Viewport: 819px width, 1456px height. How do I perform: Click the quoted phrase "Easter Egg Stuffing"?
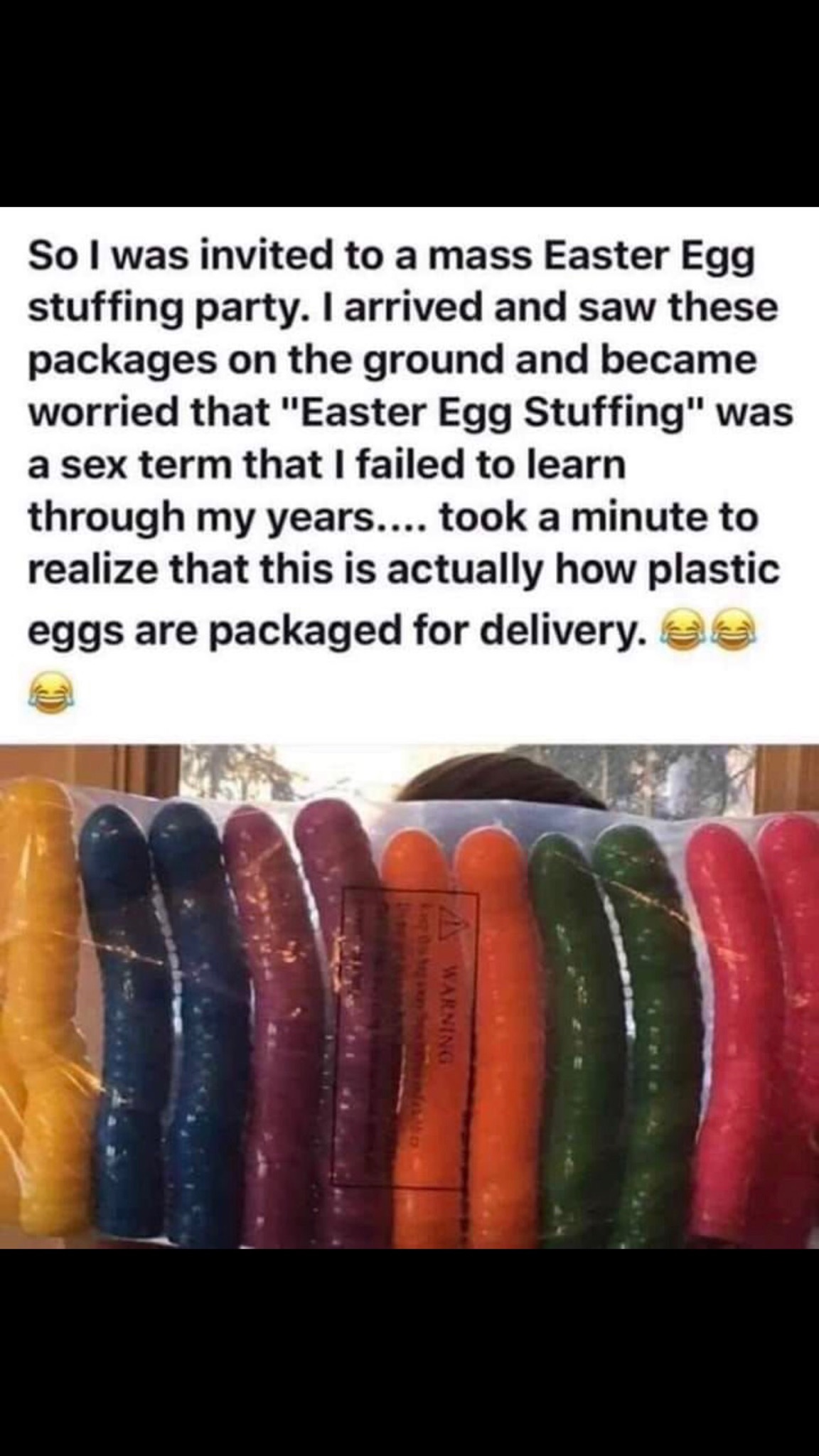(490, 414)
